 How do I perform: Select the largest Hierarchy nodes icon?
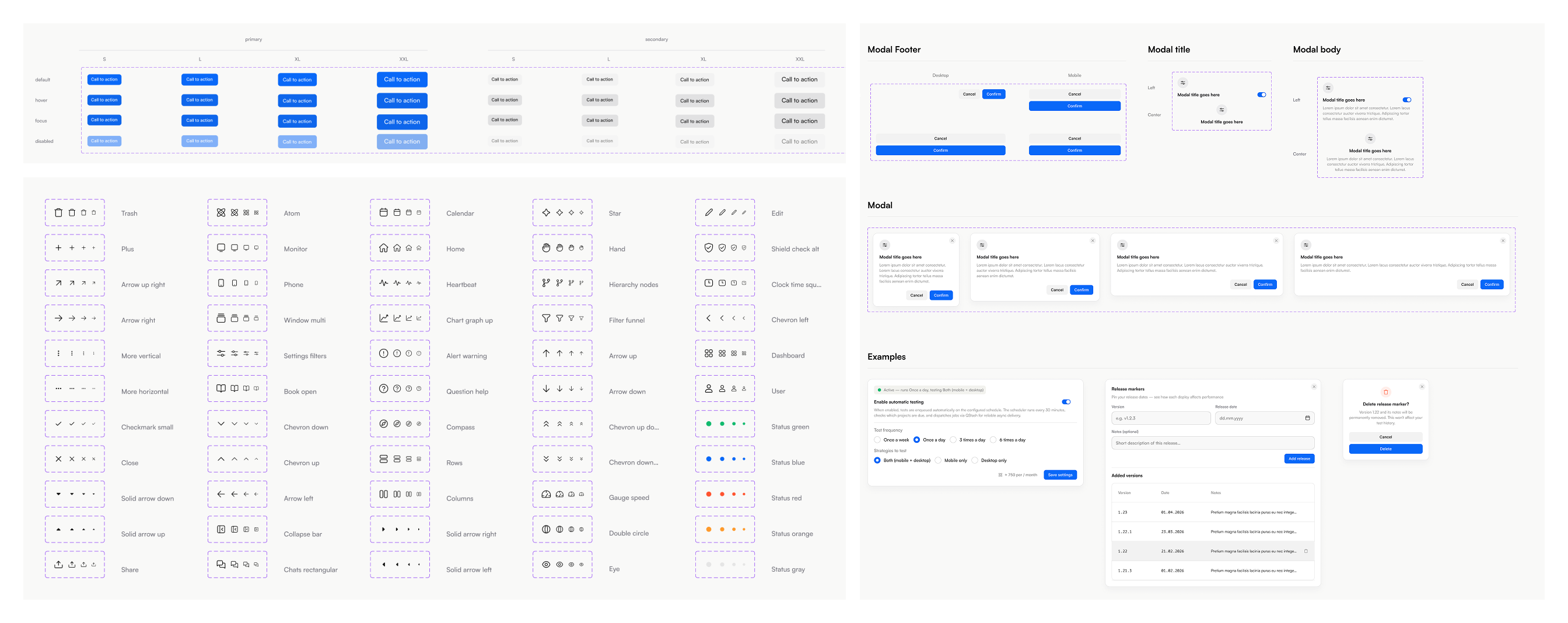(546, 283)
